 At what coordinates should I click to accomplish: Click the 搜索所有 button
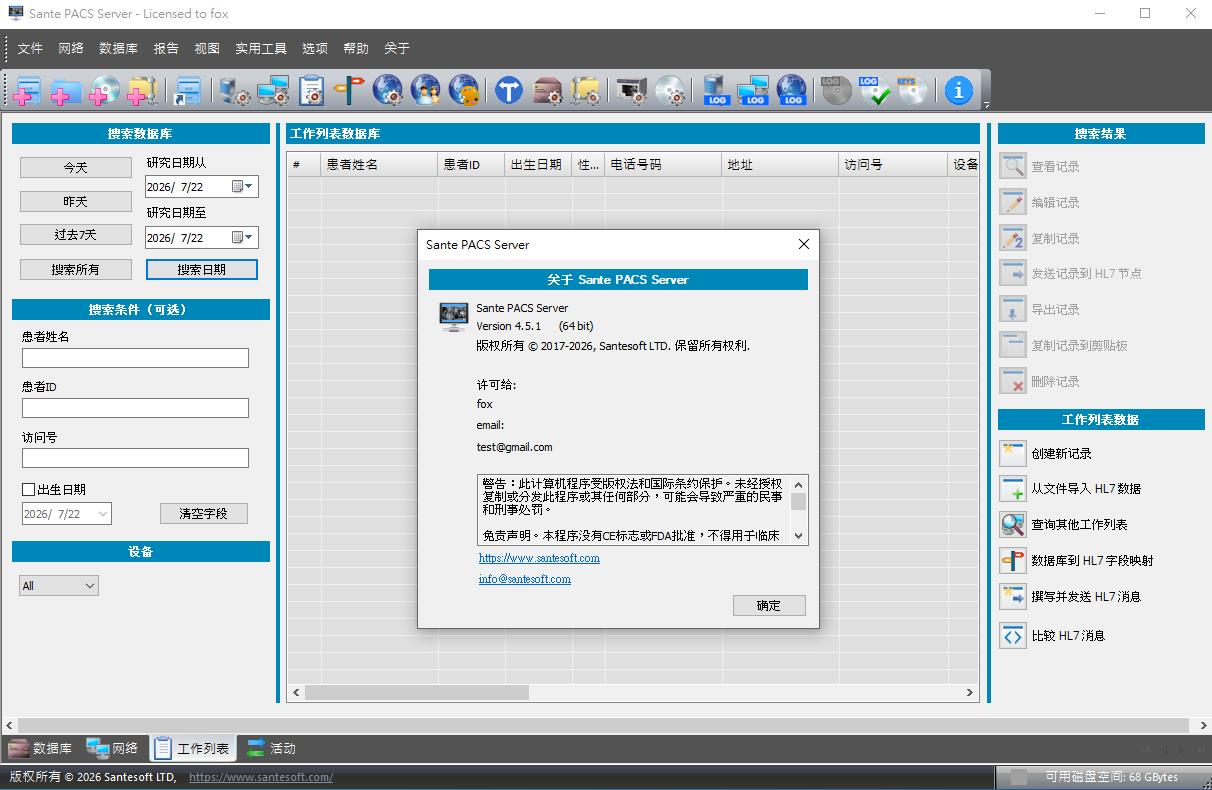point(76,269)
